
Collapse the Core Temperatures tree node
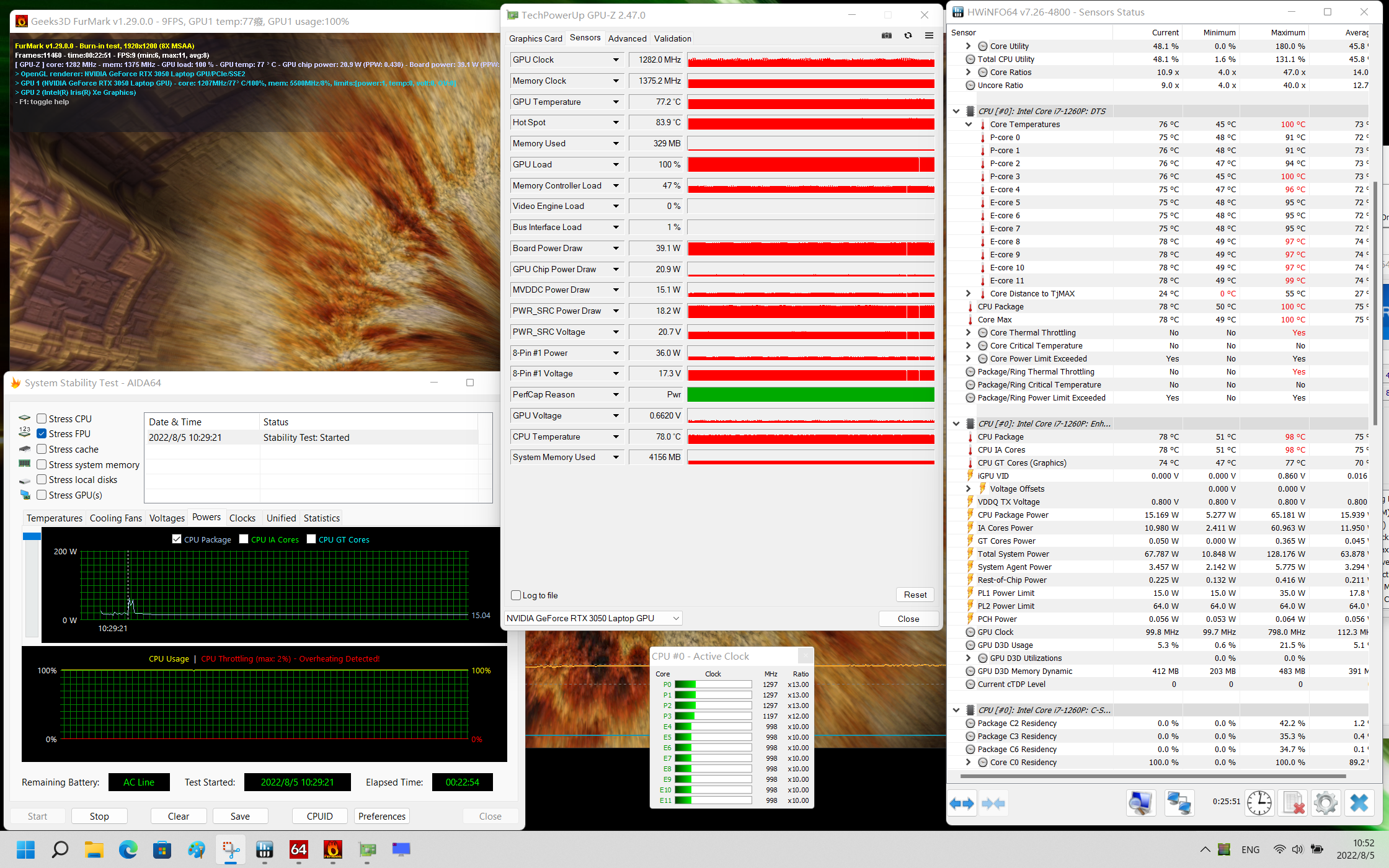click(x=969, y=124)
